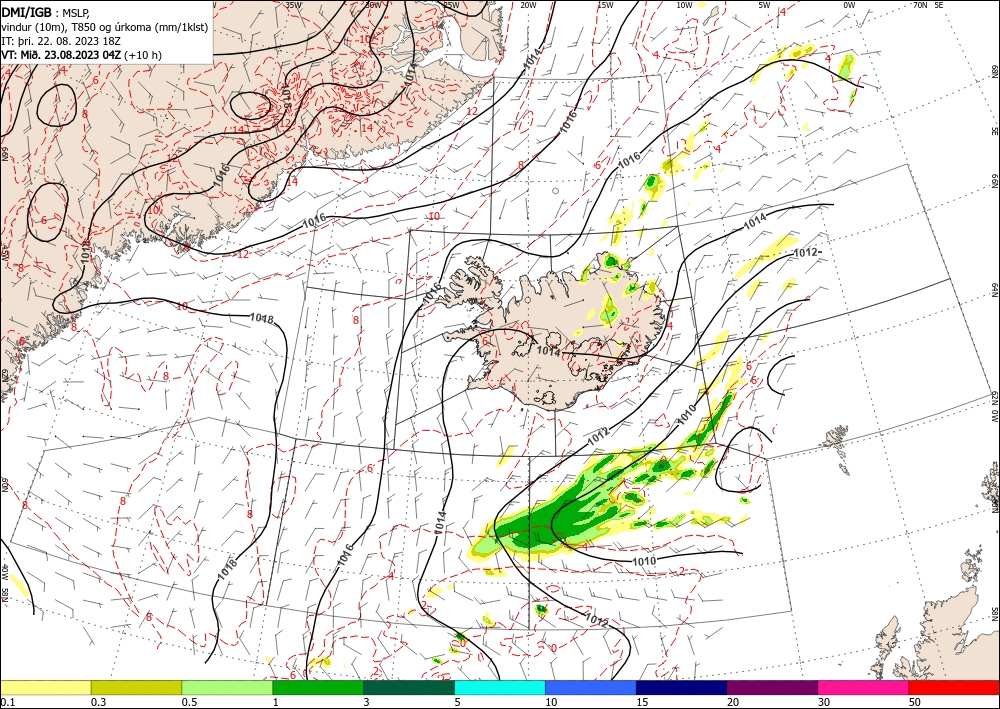Click the '5W' longitude label at top
1000x709 pixels.
click(765, 5)
